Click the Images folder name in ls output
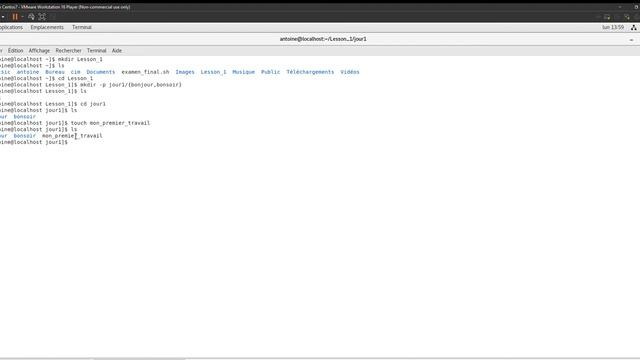640x360 pixels. tap(185, 72)
